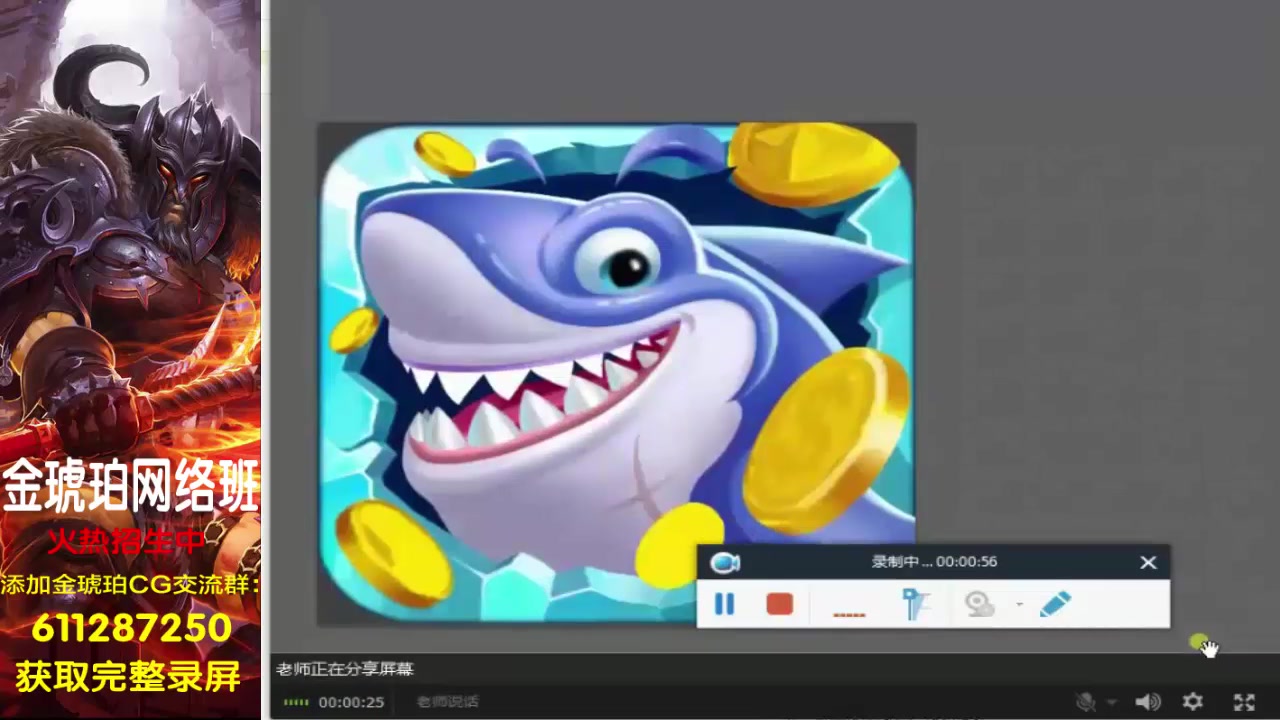Open fullscreen mode with the expand icon

(1244, 701)
